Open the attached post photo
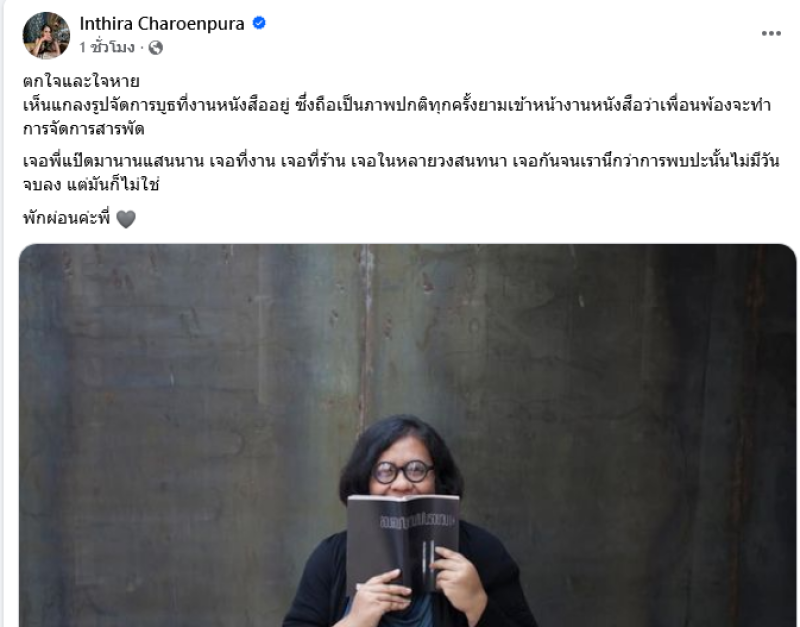The width and height of the screenshot is (800, 627). pos(407,435)
